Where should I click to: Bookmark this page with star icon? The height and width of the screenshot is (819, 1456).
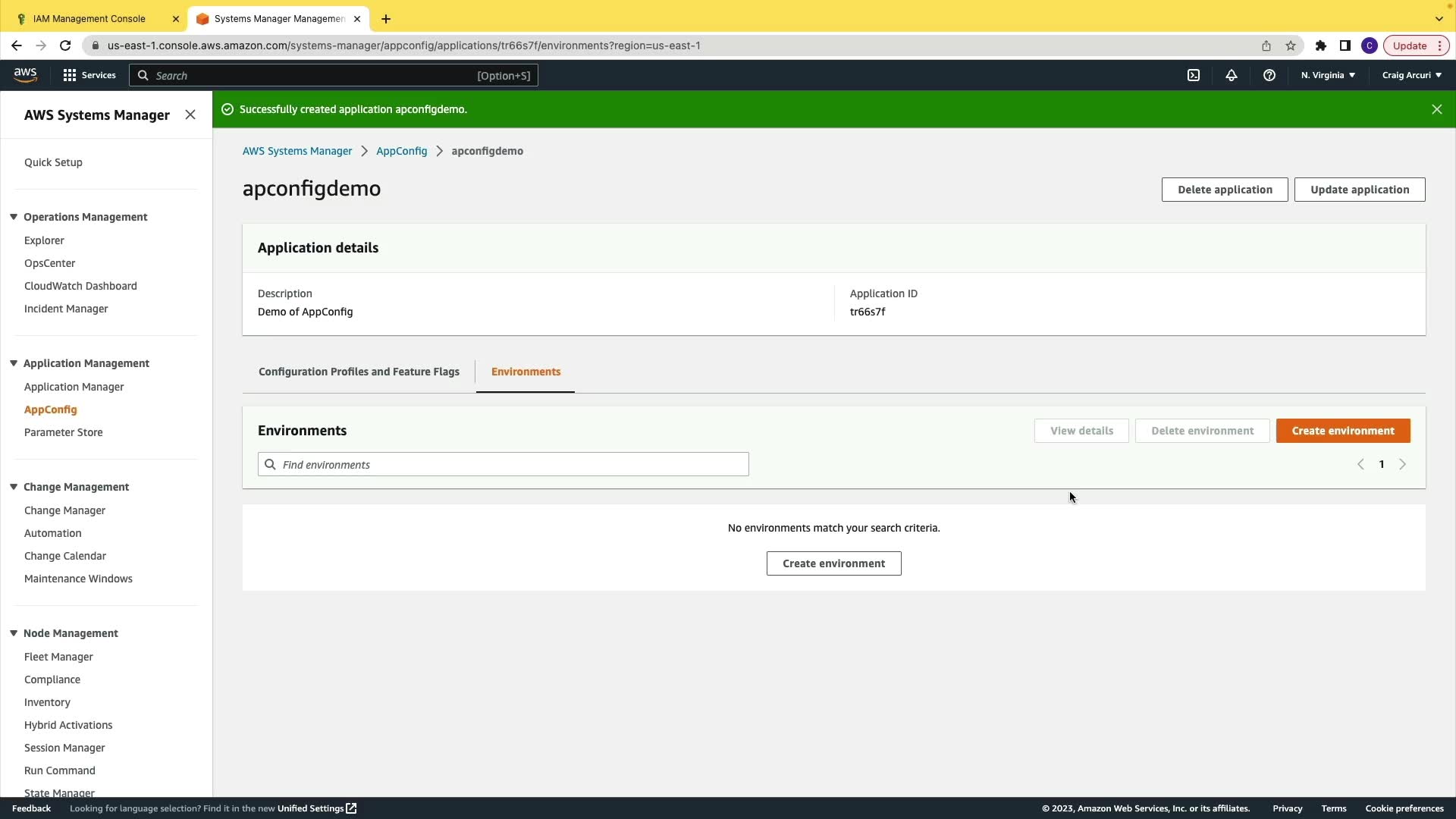1291,45
